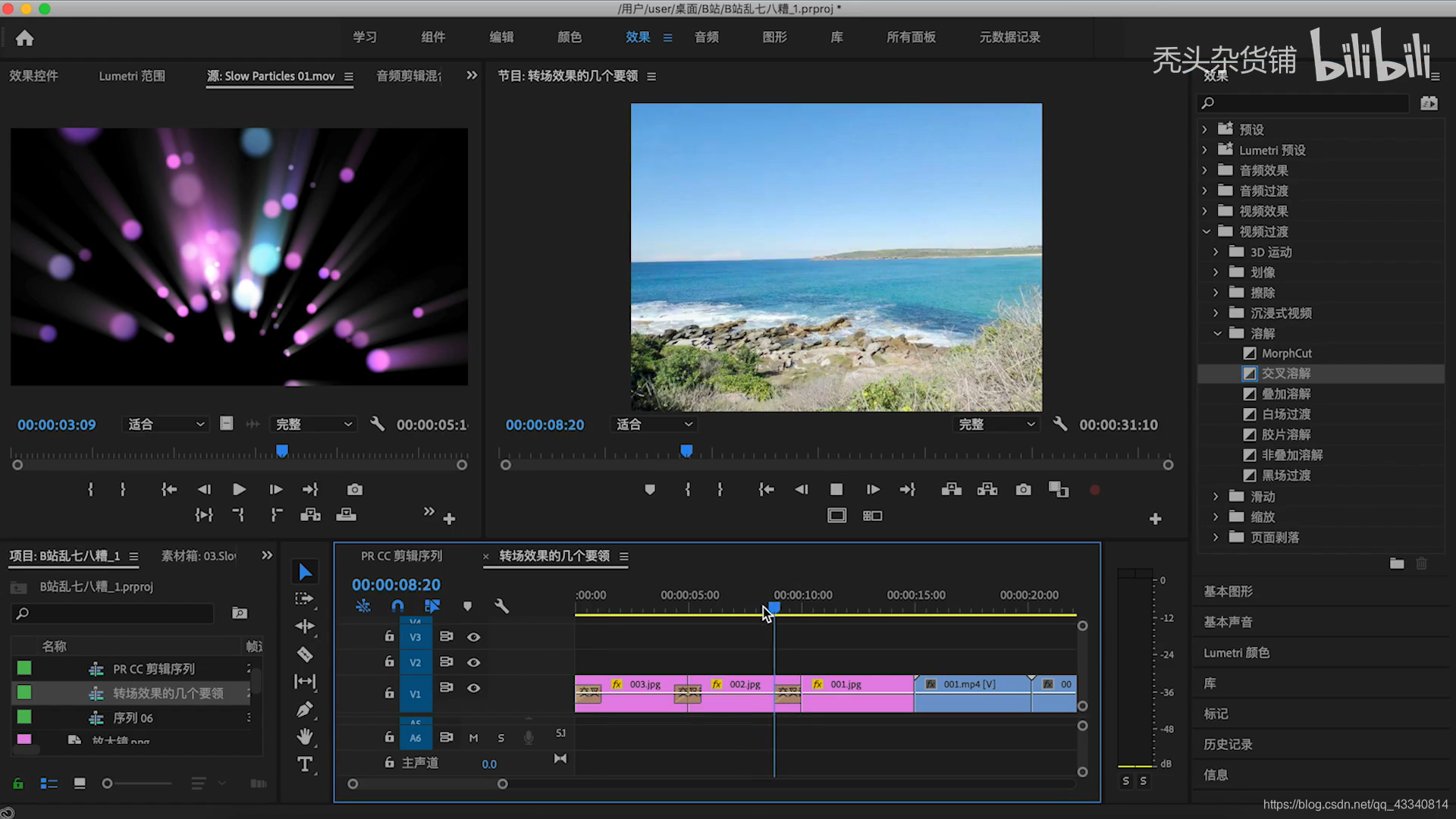Select the Razor tool in the toolbar
The height and width of the screenshot is (819, 1456).
[x=305, y=654]
